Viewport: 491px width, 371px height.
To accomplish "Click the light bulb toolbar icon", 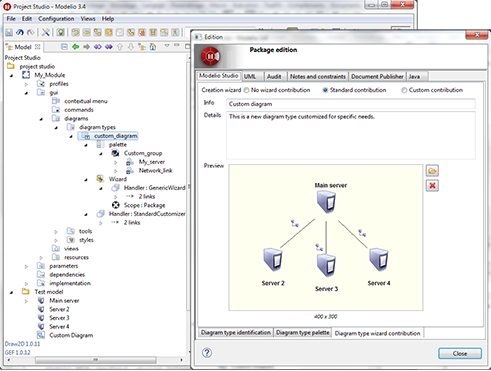I will pyautogui.click(x=60, y=32).
